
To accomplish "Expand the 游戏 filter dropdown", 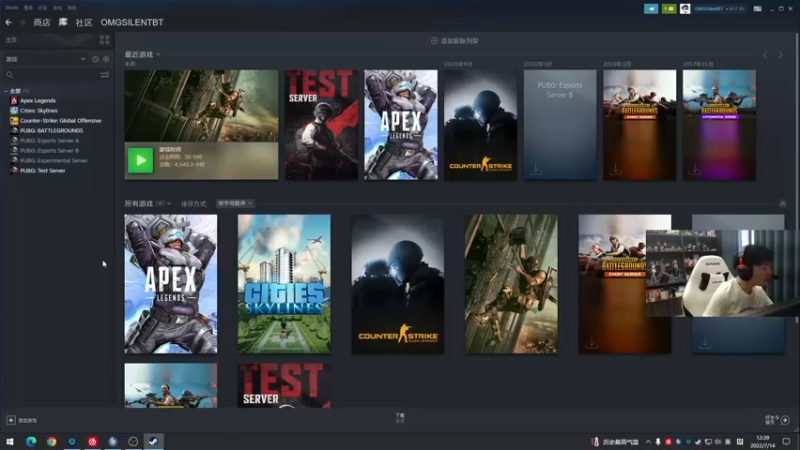I will coord(46,59).
